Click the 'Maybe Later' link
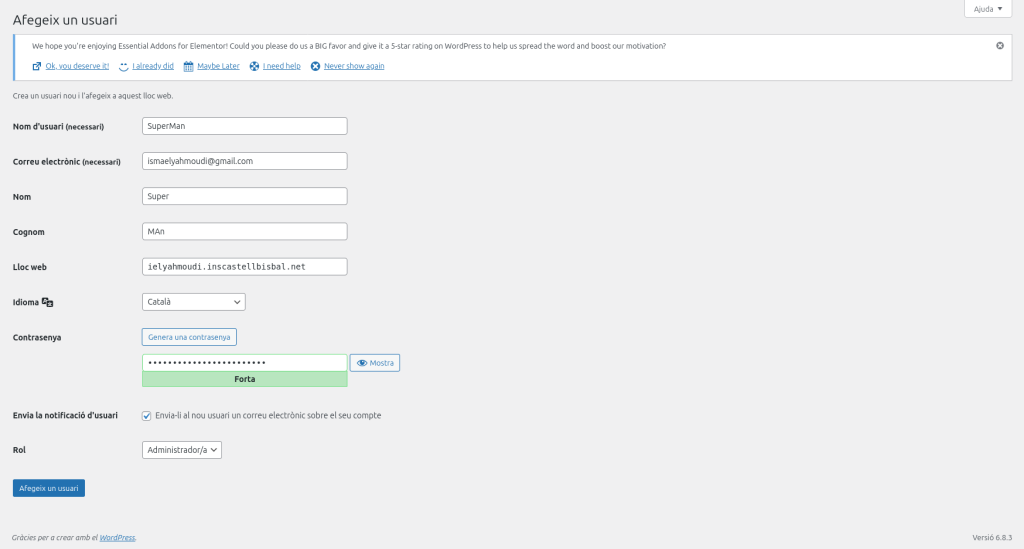1024x549 pixels. point(217,66)
